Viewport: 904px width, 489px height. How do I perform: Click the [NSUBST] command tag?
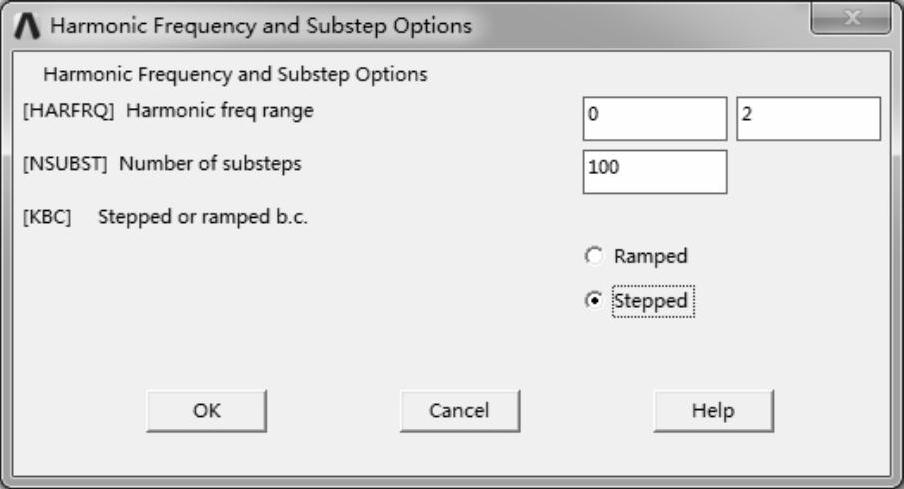(65, 164)
